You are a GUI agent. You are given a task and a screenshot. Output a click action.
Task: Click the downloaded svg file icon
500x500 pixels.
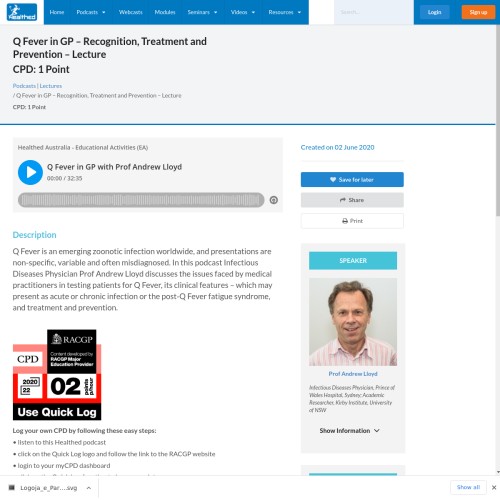click(12, 488)
